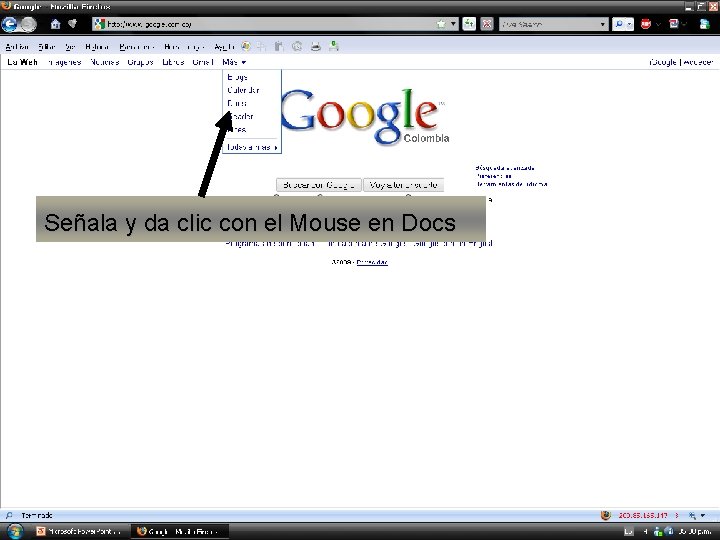Open the Editar menu

47,47
